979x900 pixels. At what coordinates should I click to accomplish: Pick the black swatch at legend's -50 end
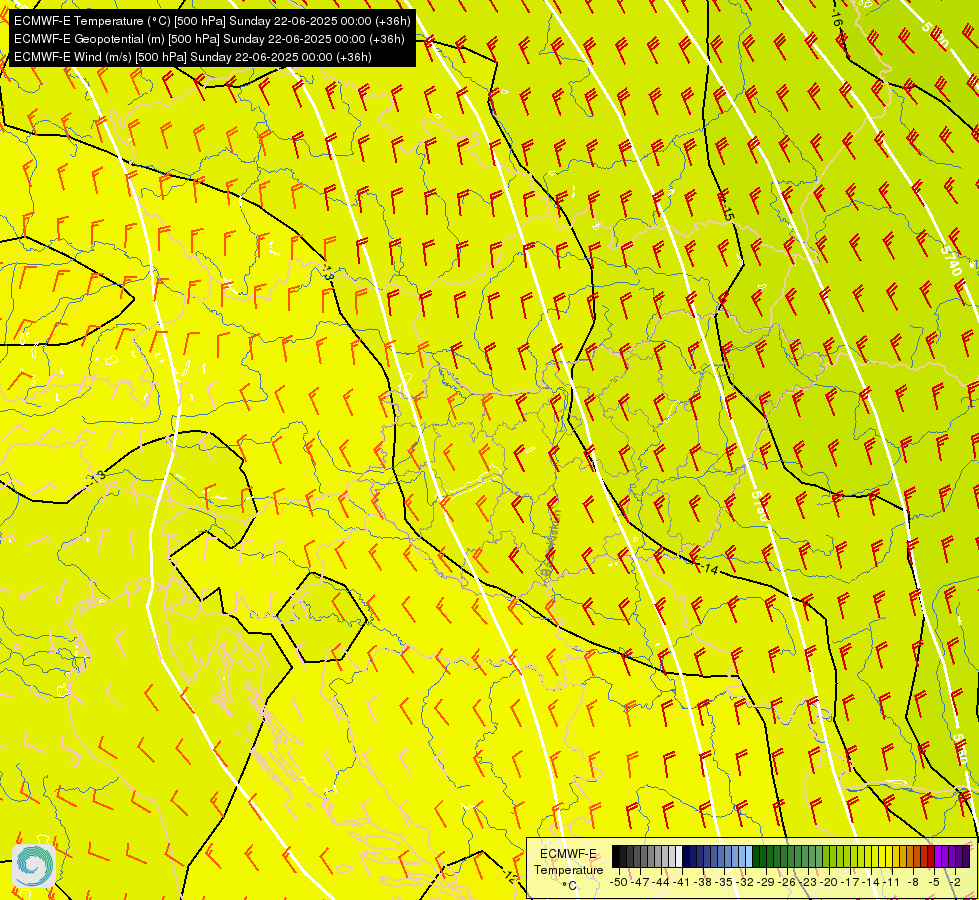tap(616, 857)
